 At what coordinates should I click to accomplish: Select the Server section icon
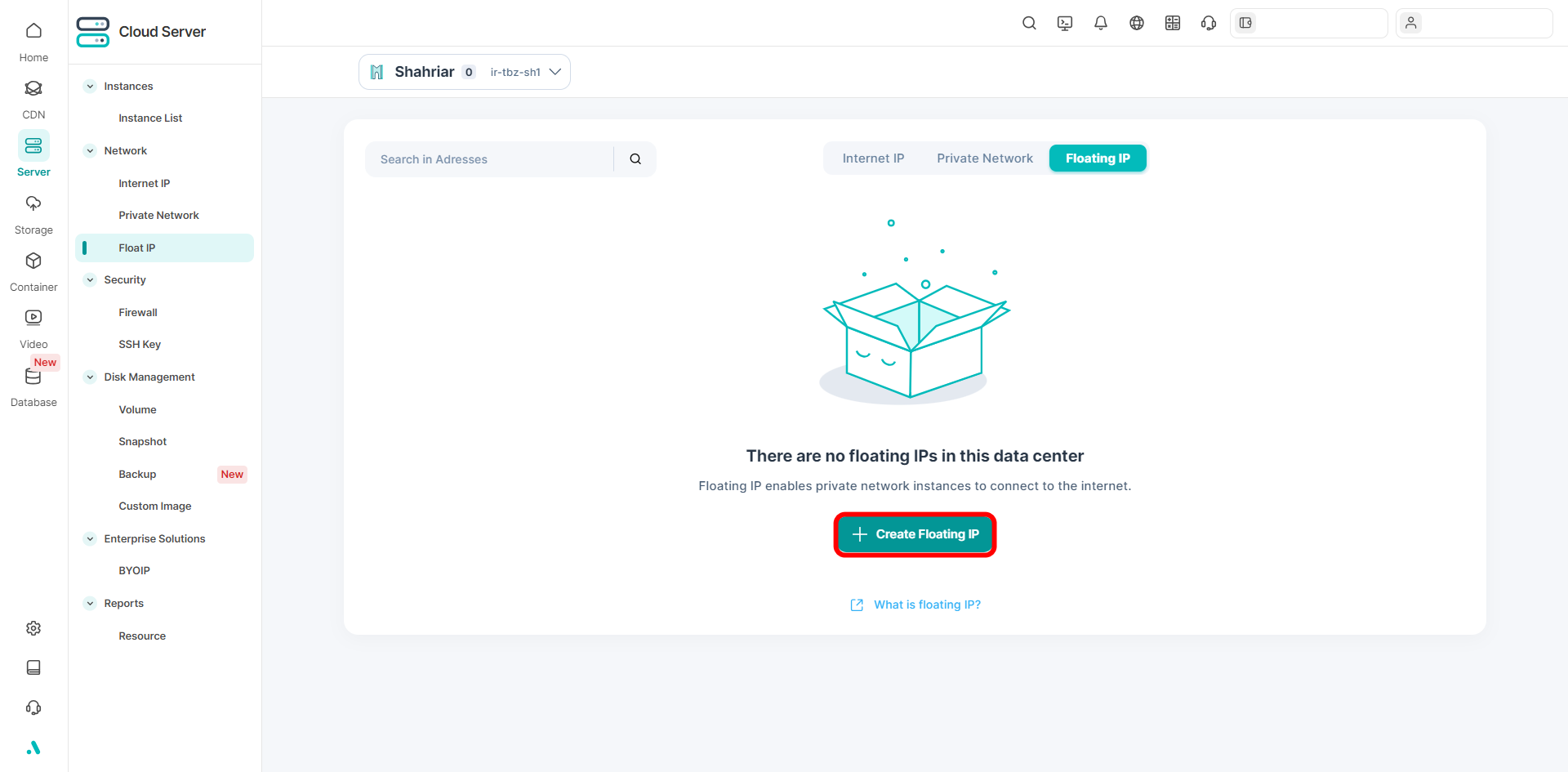point(33,145)
